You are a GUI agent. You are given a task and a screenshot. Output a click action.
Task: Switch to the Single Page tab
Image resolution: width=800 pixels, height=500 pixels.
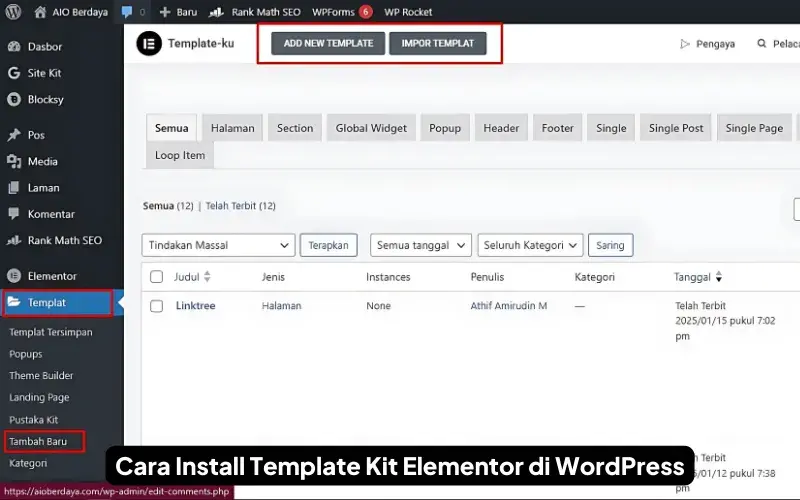point(754,128)
